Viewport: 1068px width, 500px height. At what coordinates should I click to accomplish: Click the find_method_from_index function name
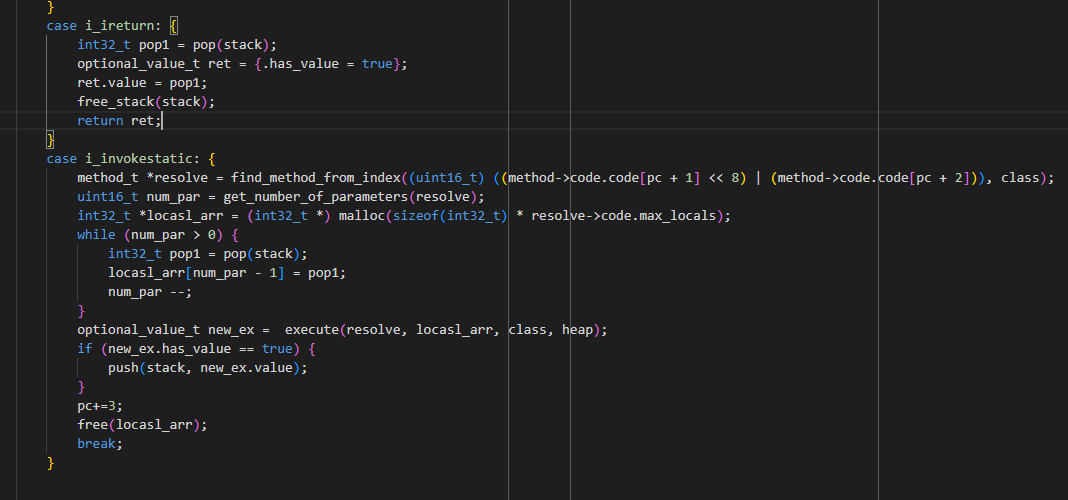(316, 177)
